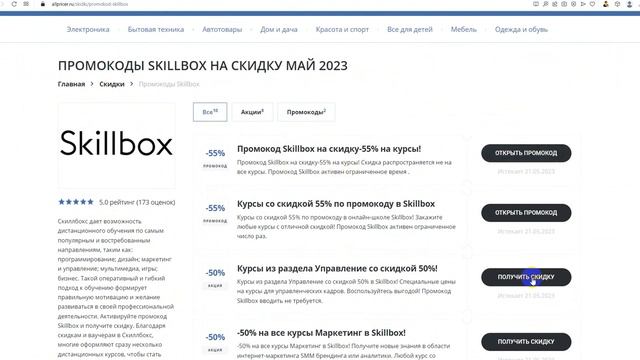The height and width of the screenshot is (360, 640).
Task: Click the page heading 'ПРОМОКОДЫ SKILLBOX НА СКИДКУ МАЙ 2023'
Action: coord(202,66)
